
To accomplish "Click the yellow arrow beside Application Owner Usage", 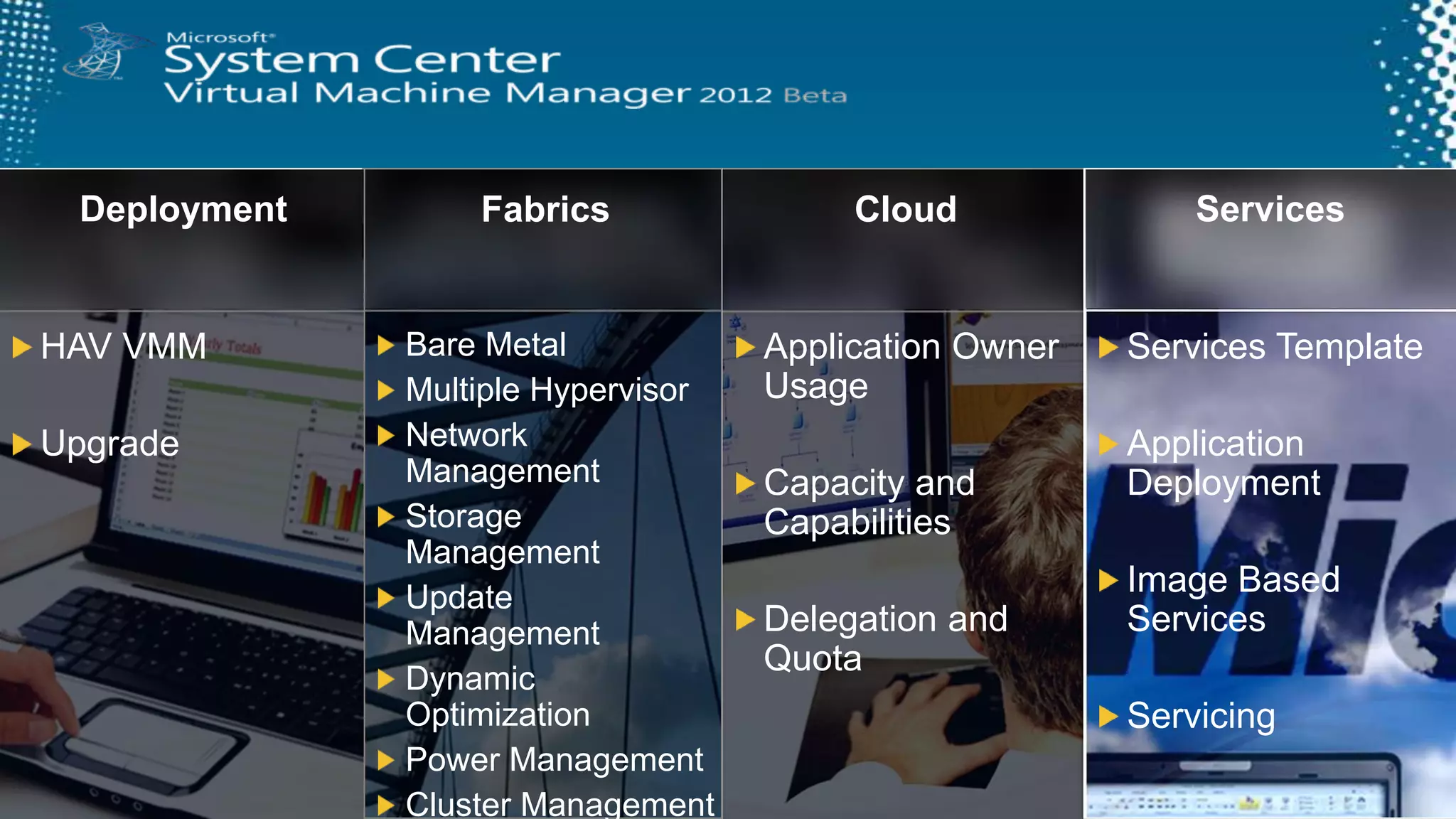I will (745, 348).
